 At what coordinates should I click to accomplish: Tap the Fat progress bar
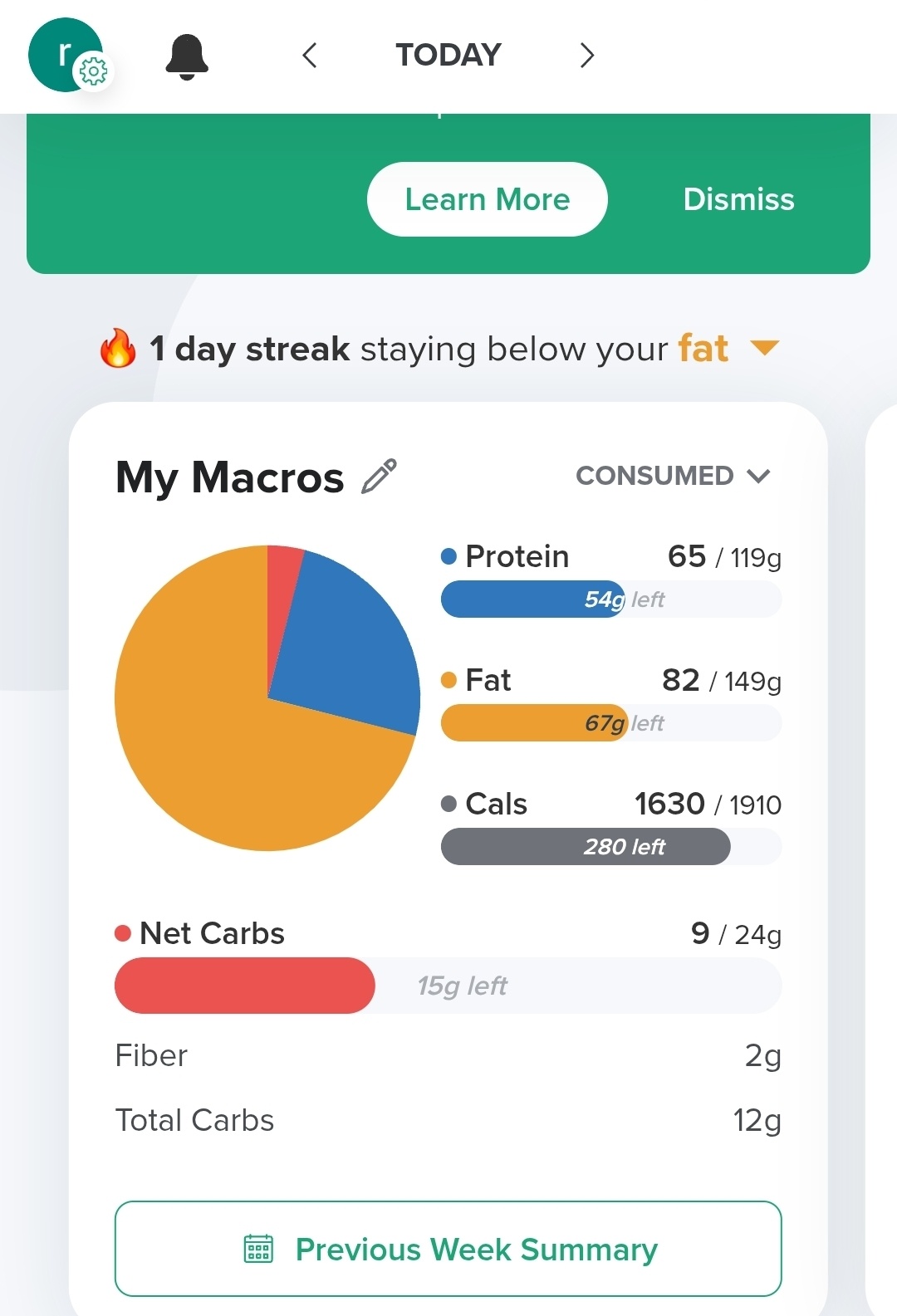(611, 723)
